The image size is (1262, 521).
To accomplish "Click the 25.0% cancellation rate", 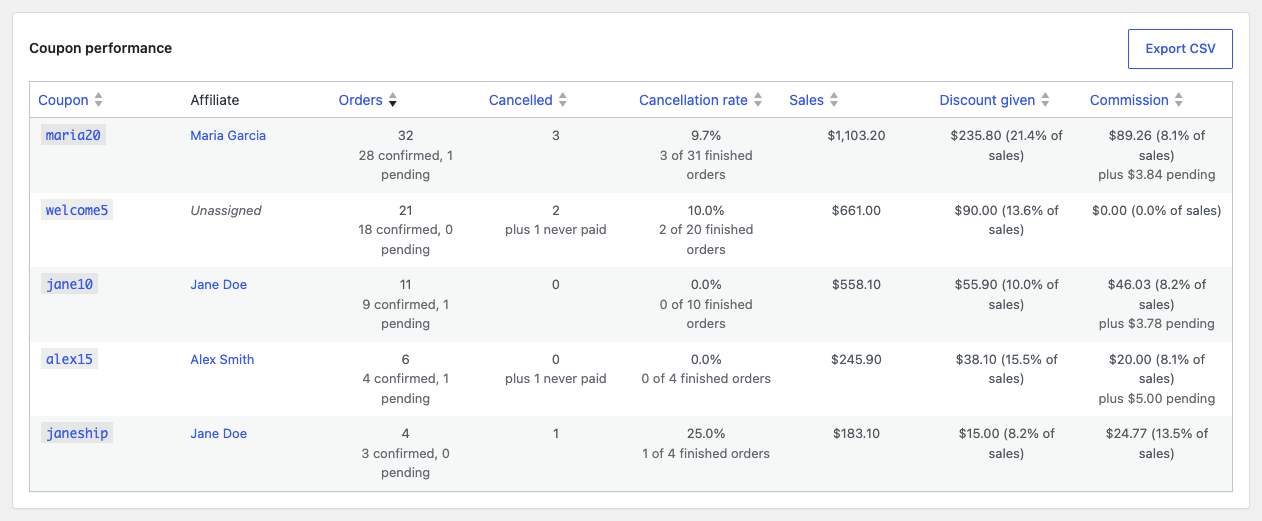I will (x=706, y=434).
